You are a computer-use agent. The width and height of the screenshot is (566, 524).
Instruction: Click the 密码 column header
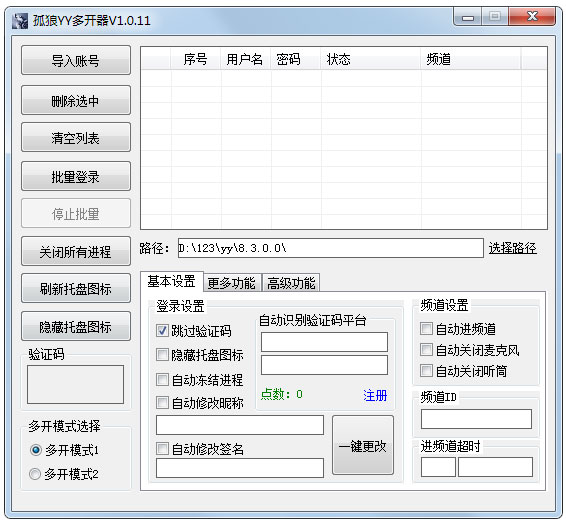click(295, 59)
